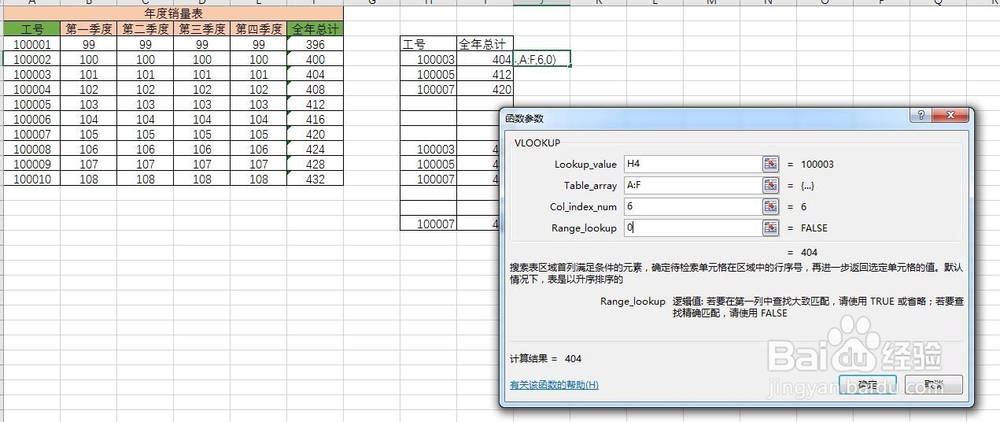
Task: Click the Range_lookup input field
Action: (x=693, y=228)
